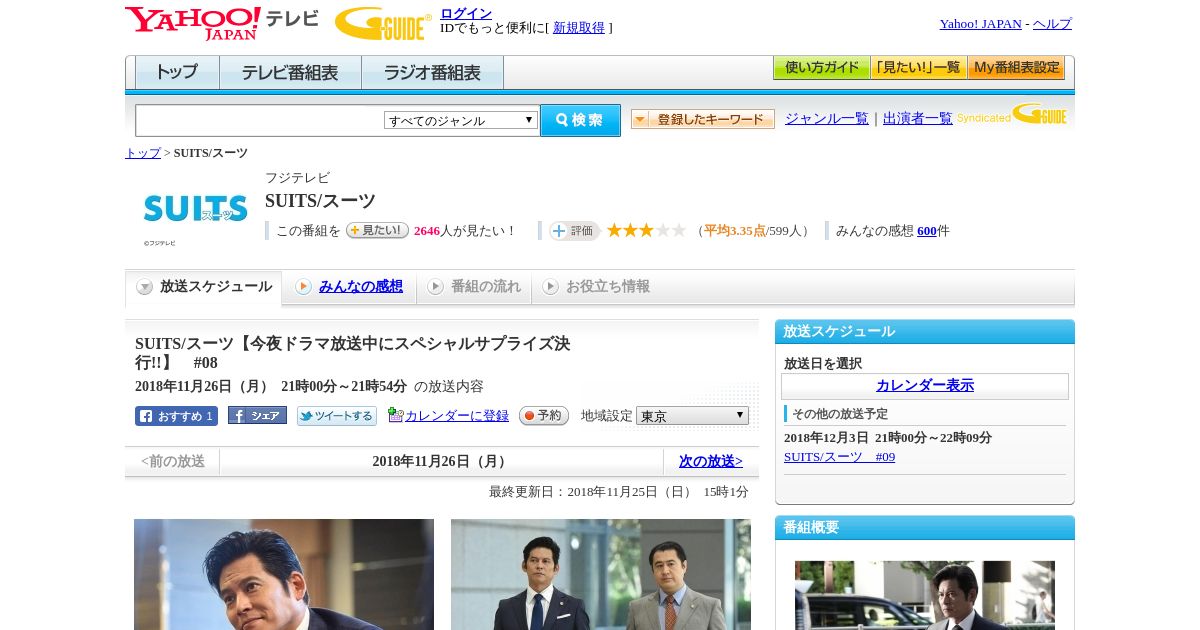Open the カレンダーに登録 link

click(457, 415)
